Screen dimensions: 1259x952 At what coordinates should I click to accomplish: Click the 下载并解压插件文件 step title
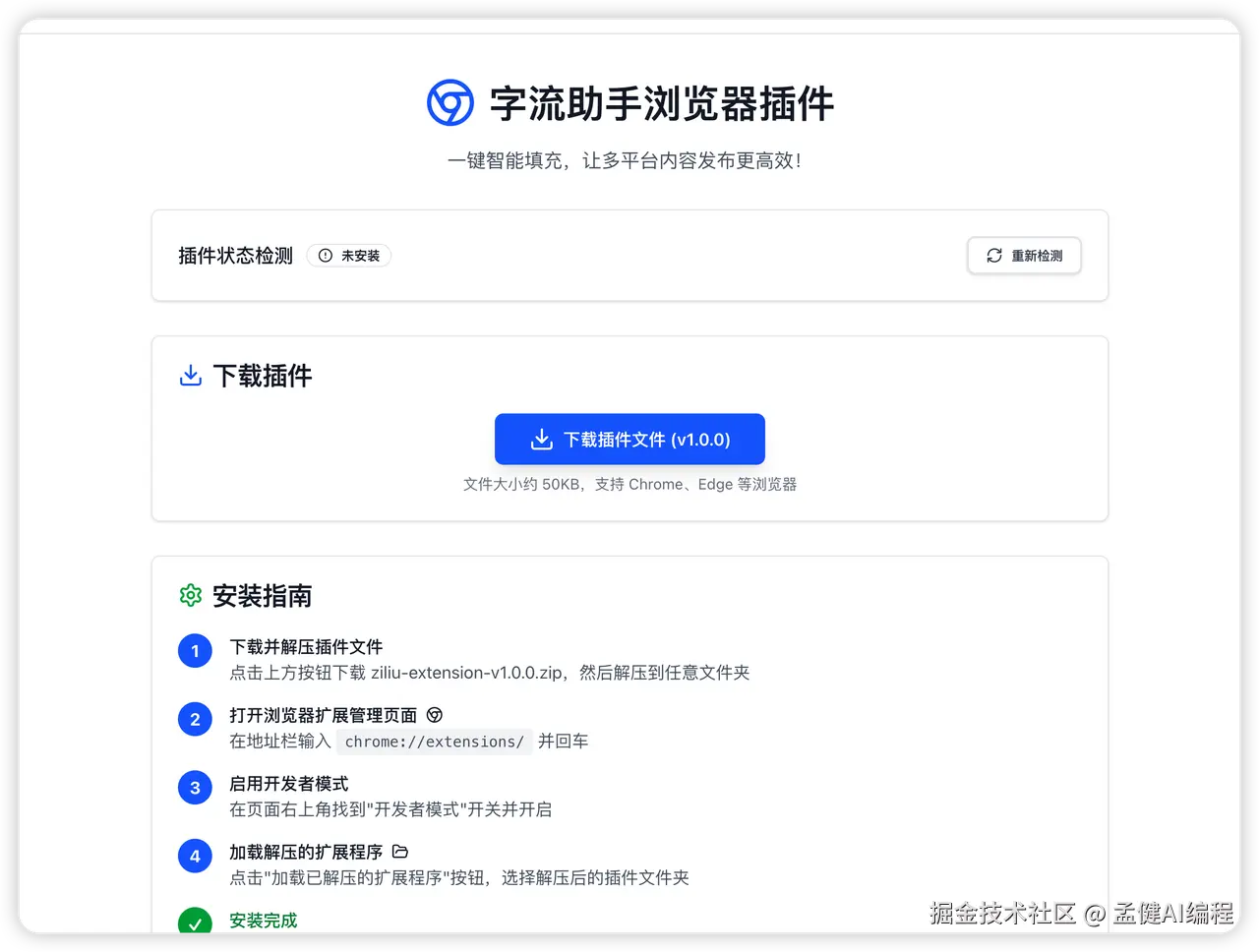click(306, 647)
